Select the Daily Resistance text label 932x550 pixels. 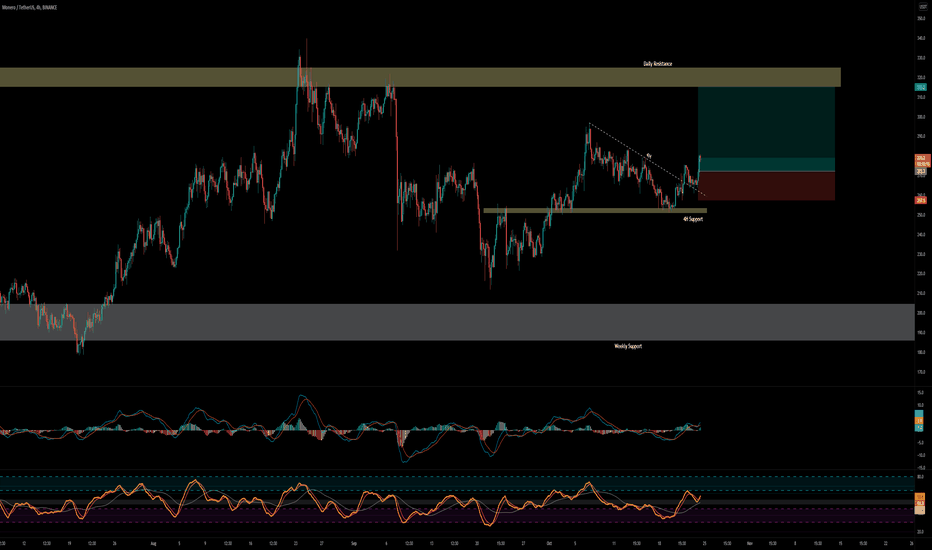[x=657, y=64]
